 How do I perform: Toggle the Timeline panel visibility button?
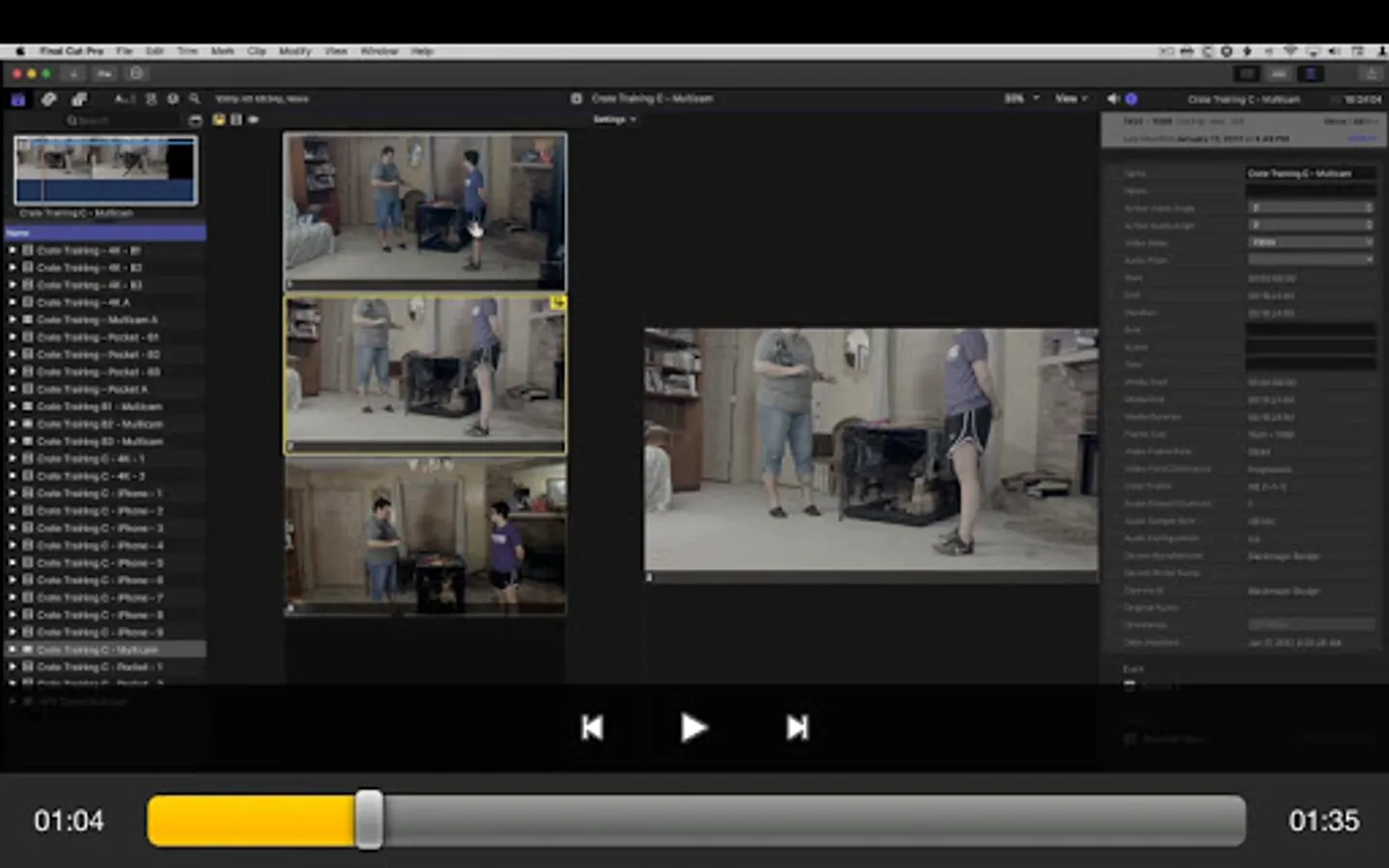coord(1278,73)
